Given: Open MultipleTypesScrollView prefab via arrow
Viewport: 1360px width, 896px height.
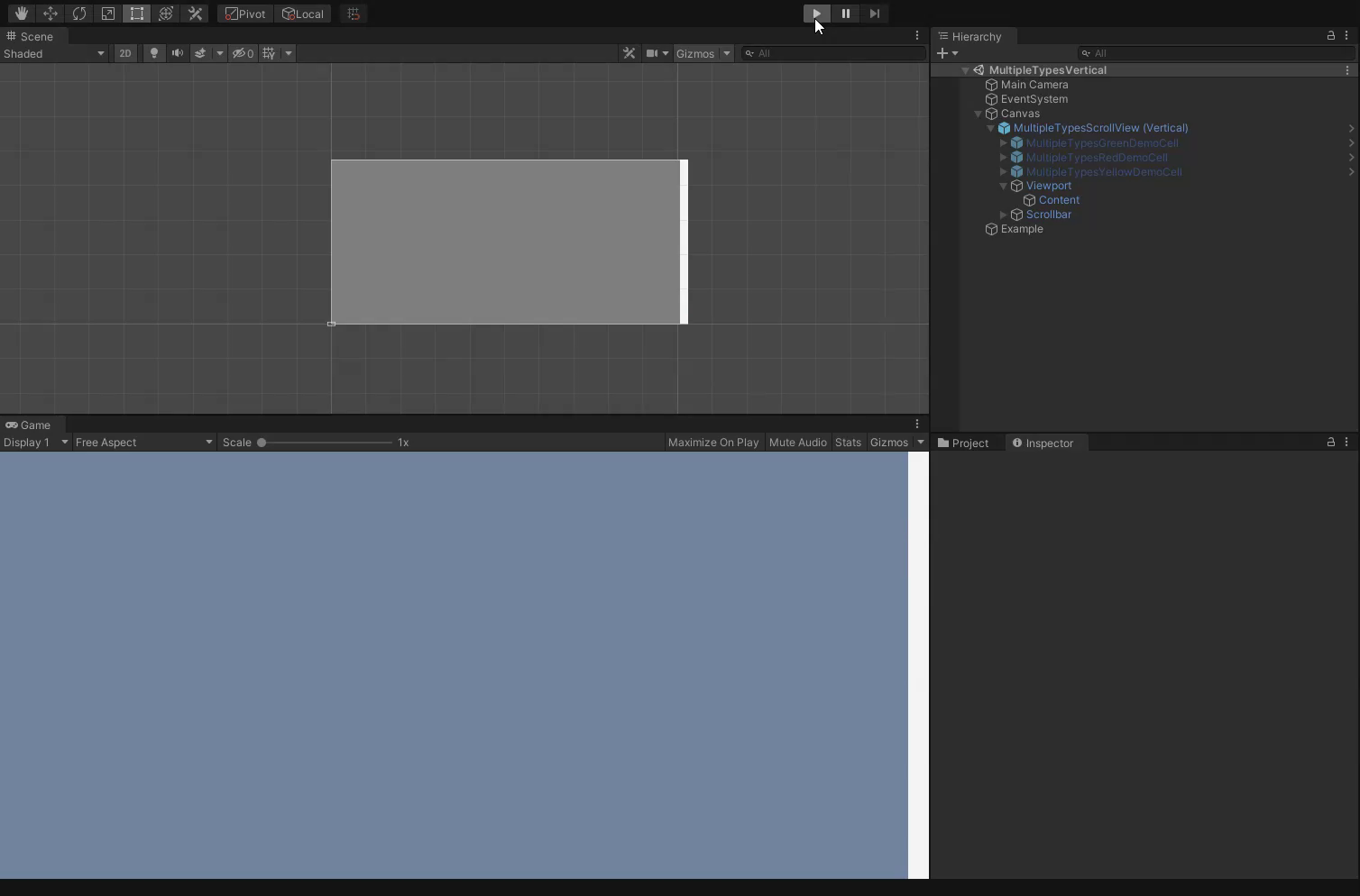Looking at the screenshot, I should pos(1351,128).
